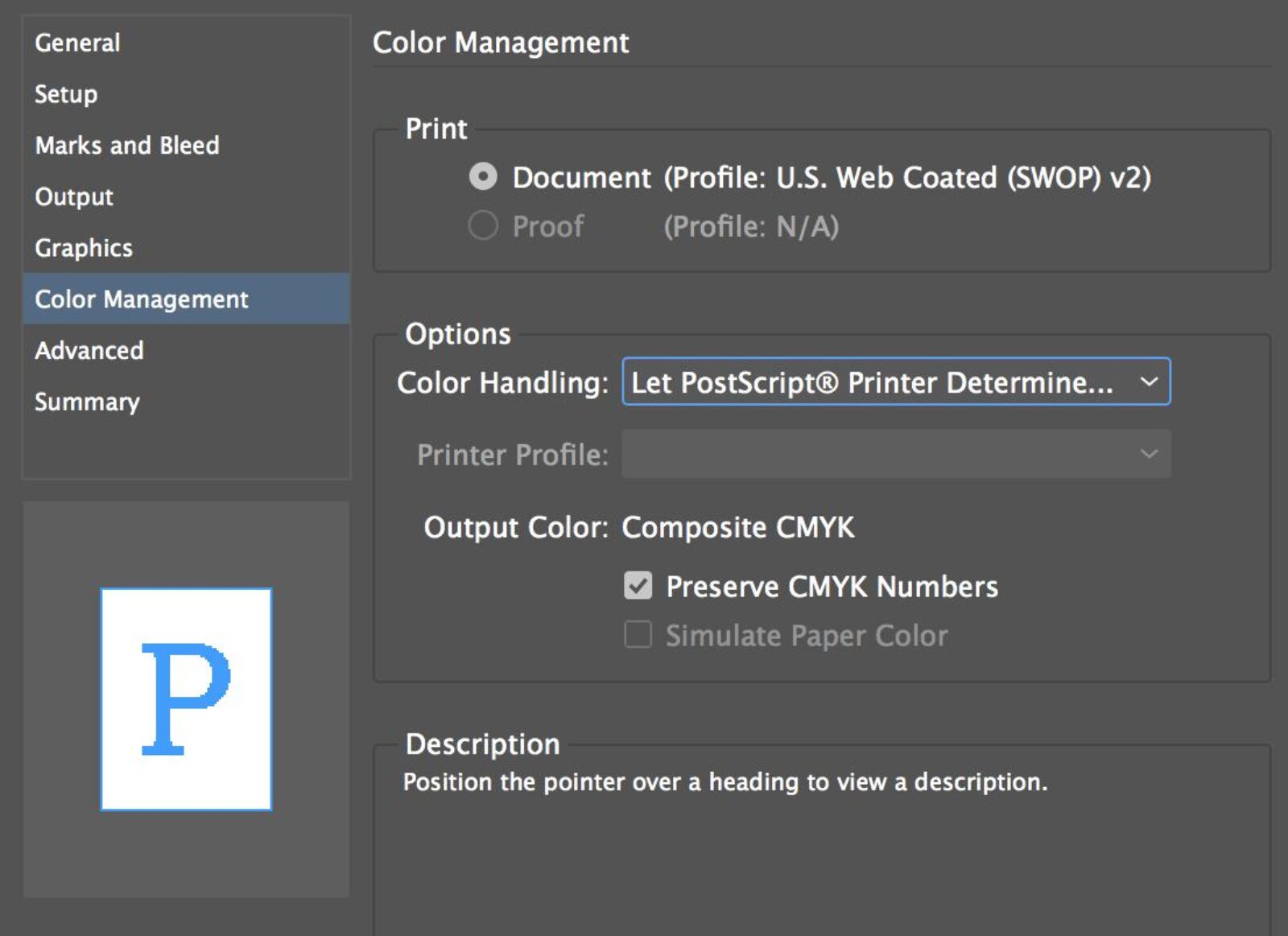Click the Printer Profile label
This screenshot has width=1288, height=936.
click(513, 456)
